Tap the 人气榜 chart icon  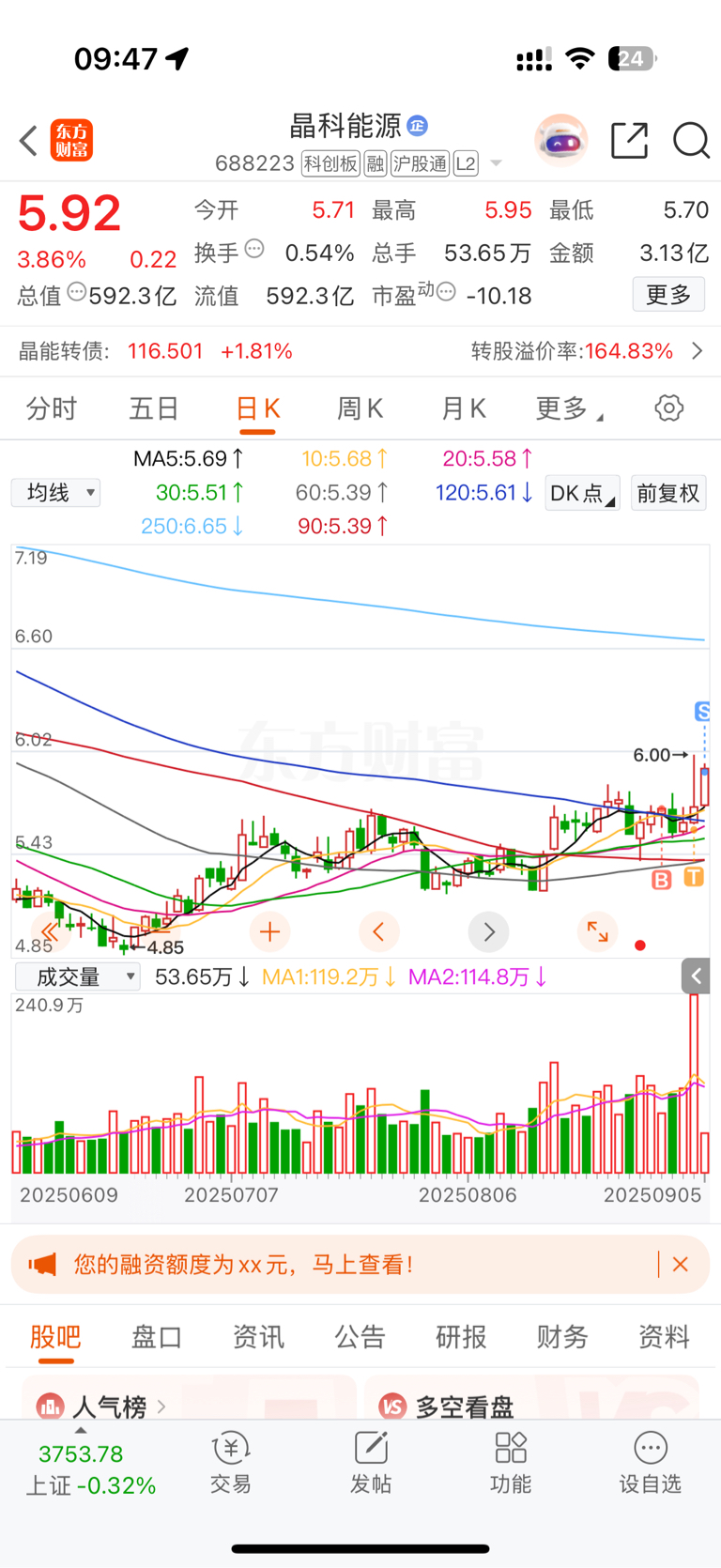click(50, 1407)
